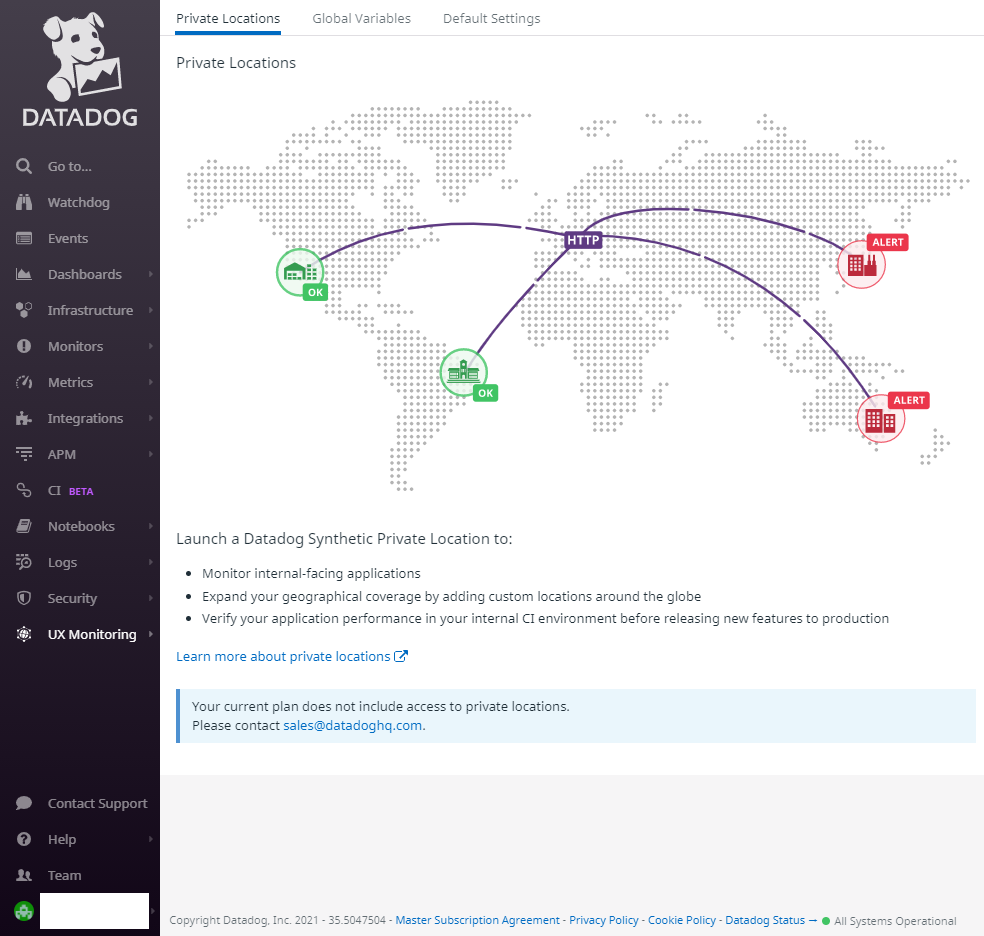Click the CI pipeline icon
Screen dimensions: 984x936
pos(24,491)
